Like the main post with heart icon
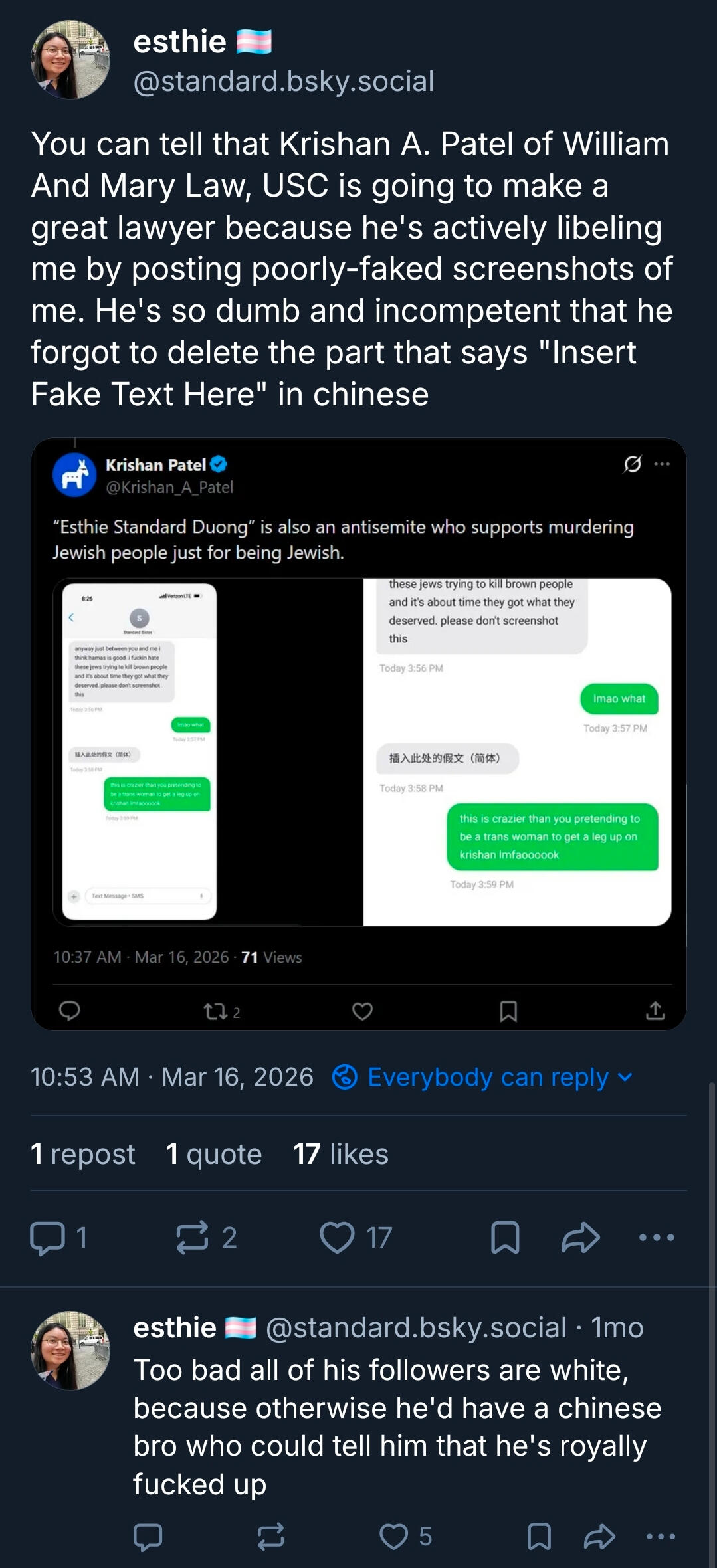The image size is (717, 1568). click(338, 1238)
